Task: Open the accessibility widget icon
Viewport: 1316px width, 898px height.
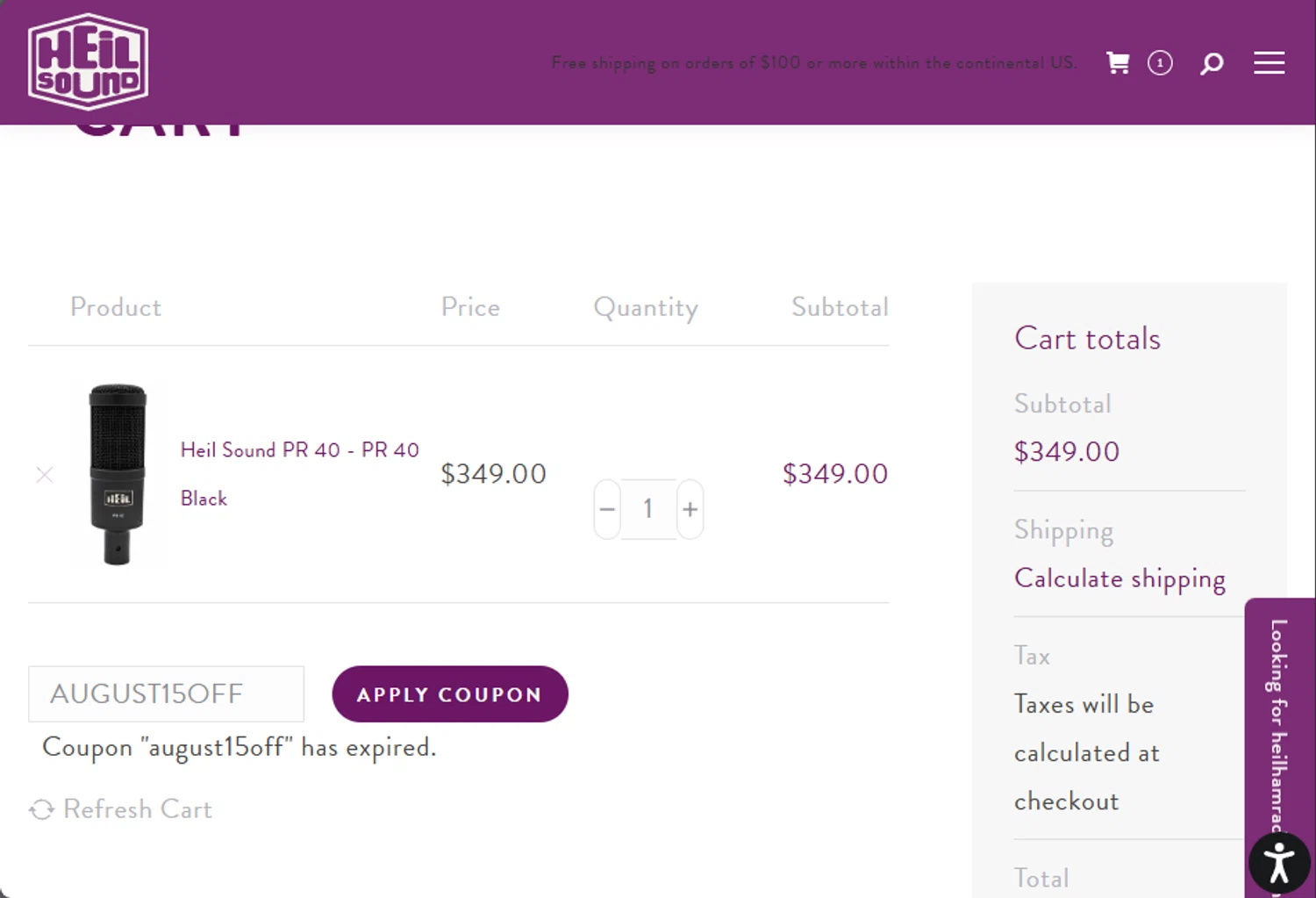Action: click(x=1279, y=862)
